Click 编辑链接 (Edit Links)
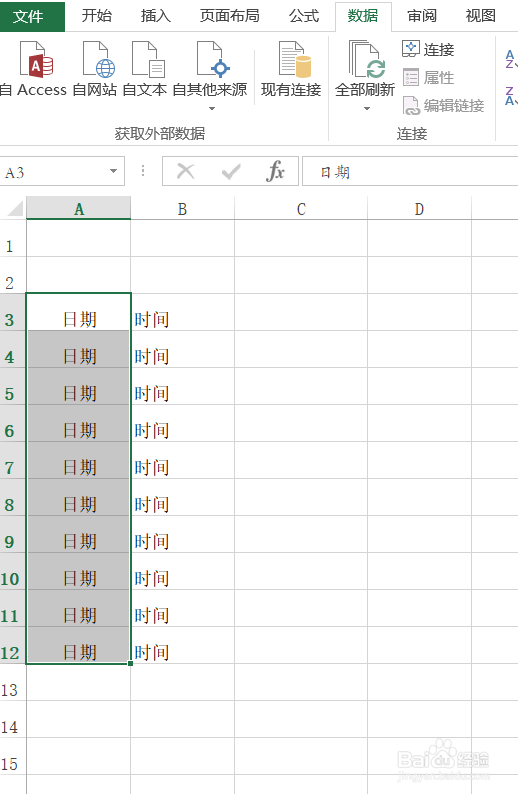The width and height of the screenshot is (518, 794). (443, 105)
